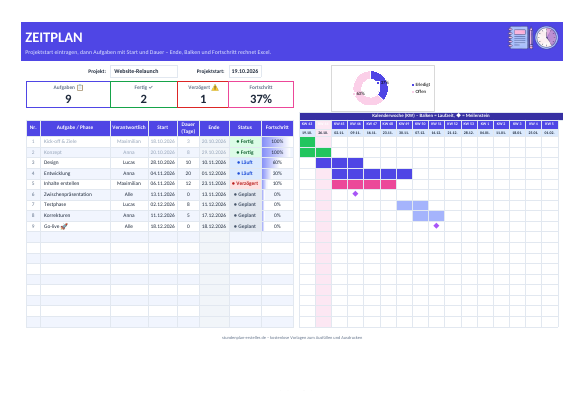Click the checkmark icon beside Fertig card label
The width and height of the screenshot is (585, 414).
tap(151, 87)
